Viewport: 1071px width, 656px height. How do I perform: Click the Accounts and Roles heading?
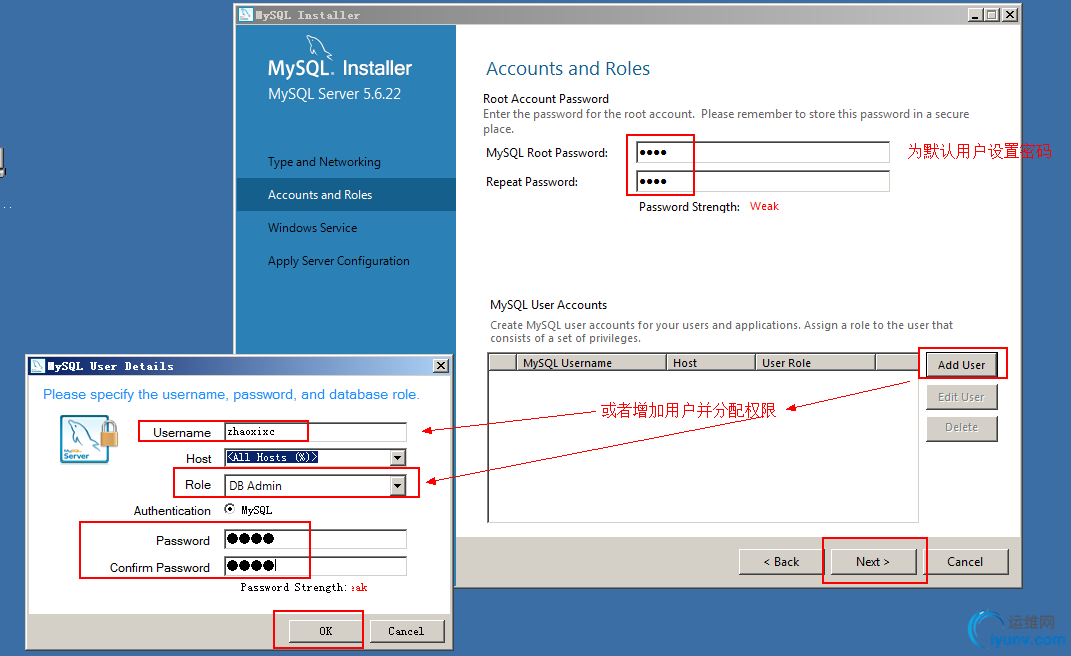click(x=568, y=68)
